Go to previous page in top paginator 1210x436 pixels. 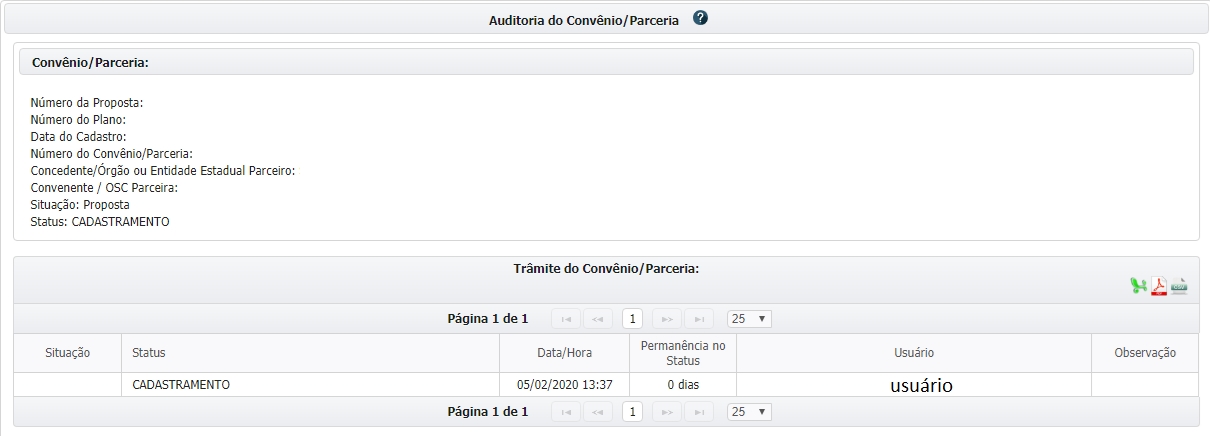tap(597, 319)
